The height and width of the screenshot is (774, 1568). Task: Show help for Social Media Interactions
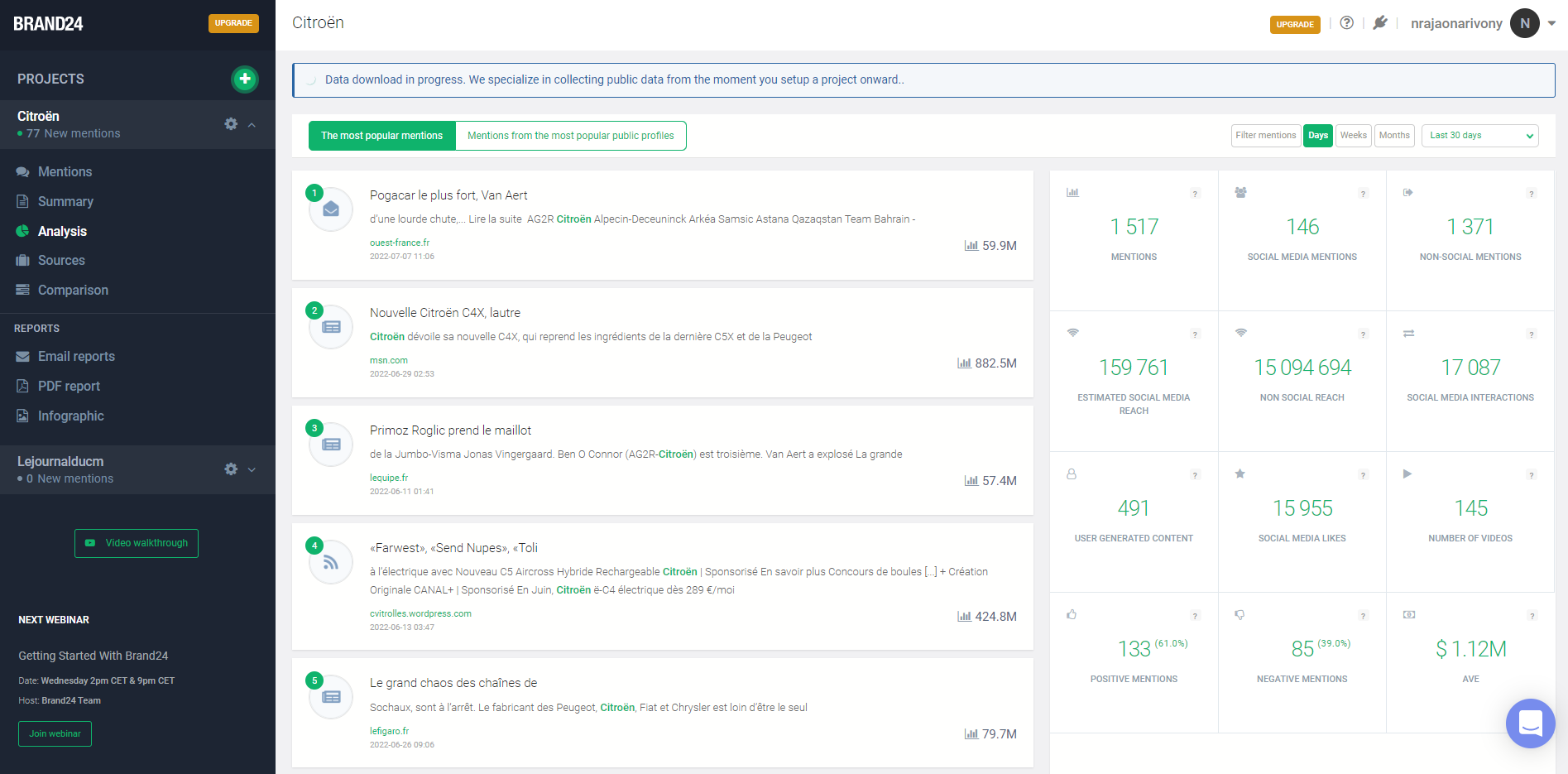coord(1531,334)
